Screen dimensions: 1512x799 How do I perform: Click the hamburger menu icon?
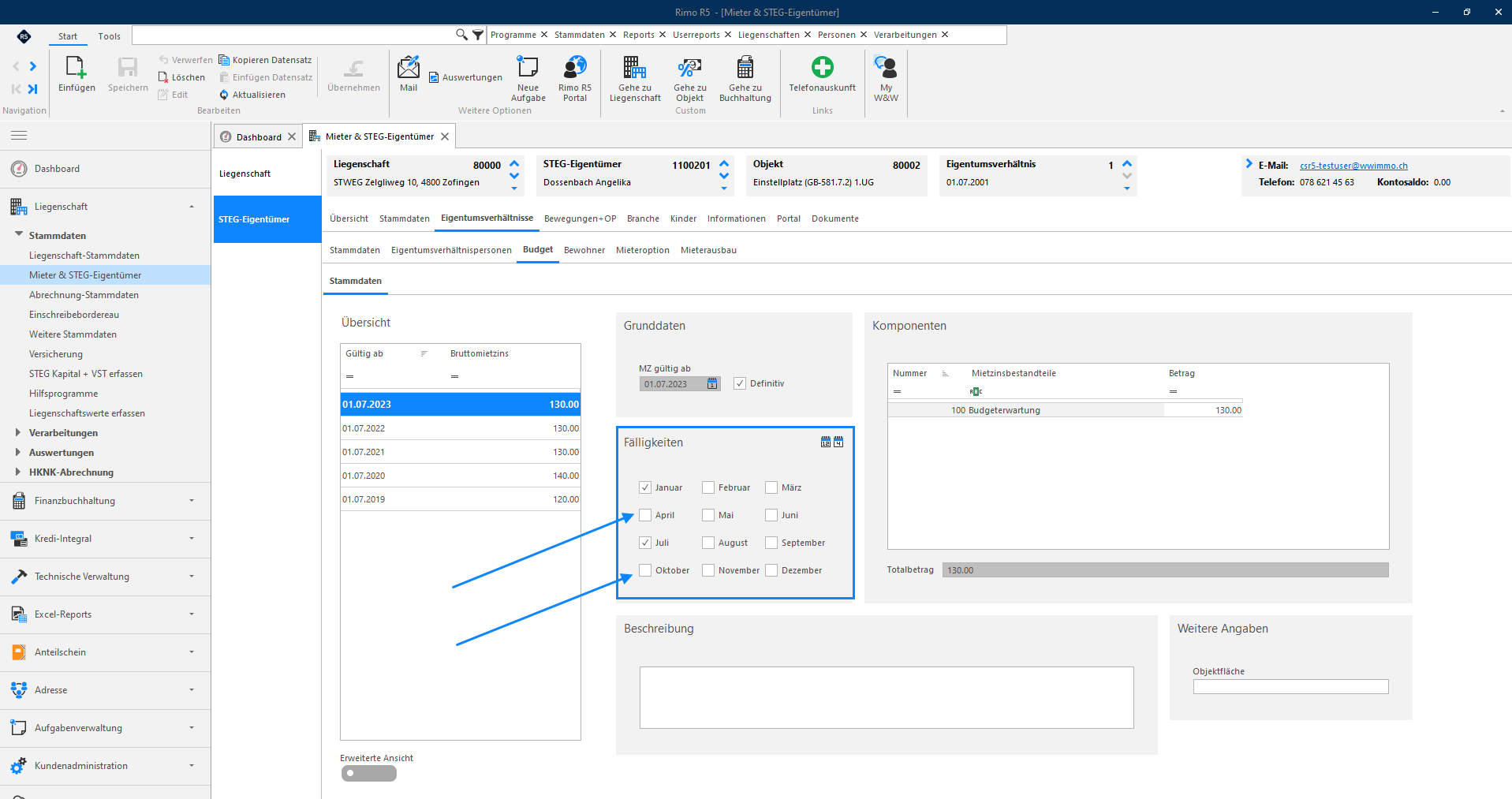coord(19,136)
